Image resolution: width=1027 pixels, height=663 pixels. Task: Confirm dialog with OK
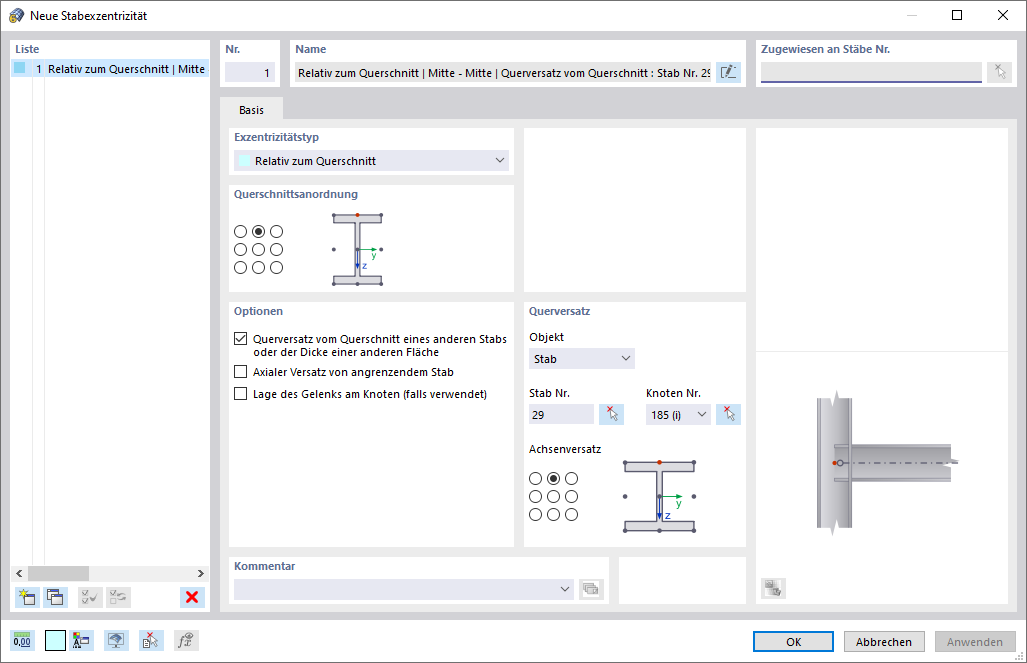[793, 641]
